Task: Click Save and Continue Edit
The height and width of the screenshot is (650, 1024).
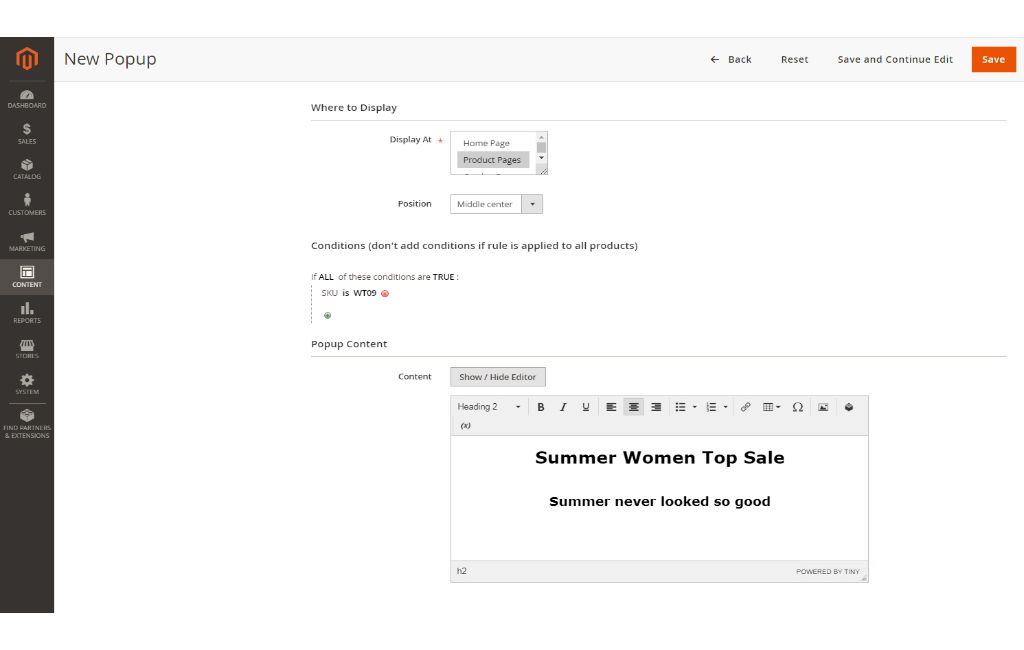Action: click(895, 59)
